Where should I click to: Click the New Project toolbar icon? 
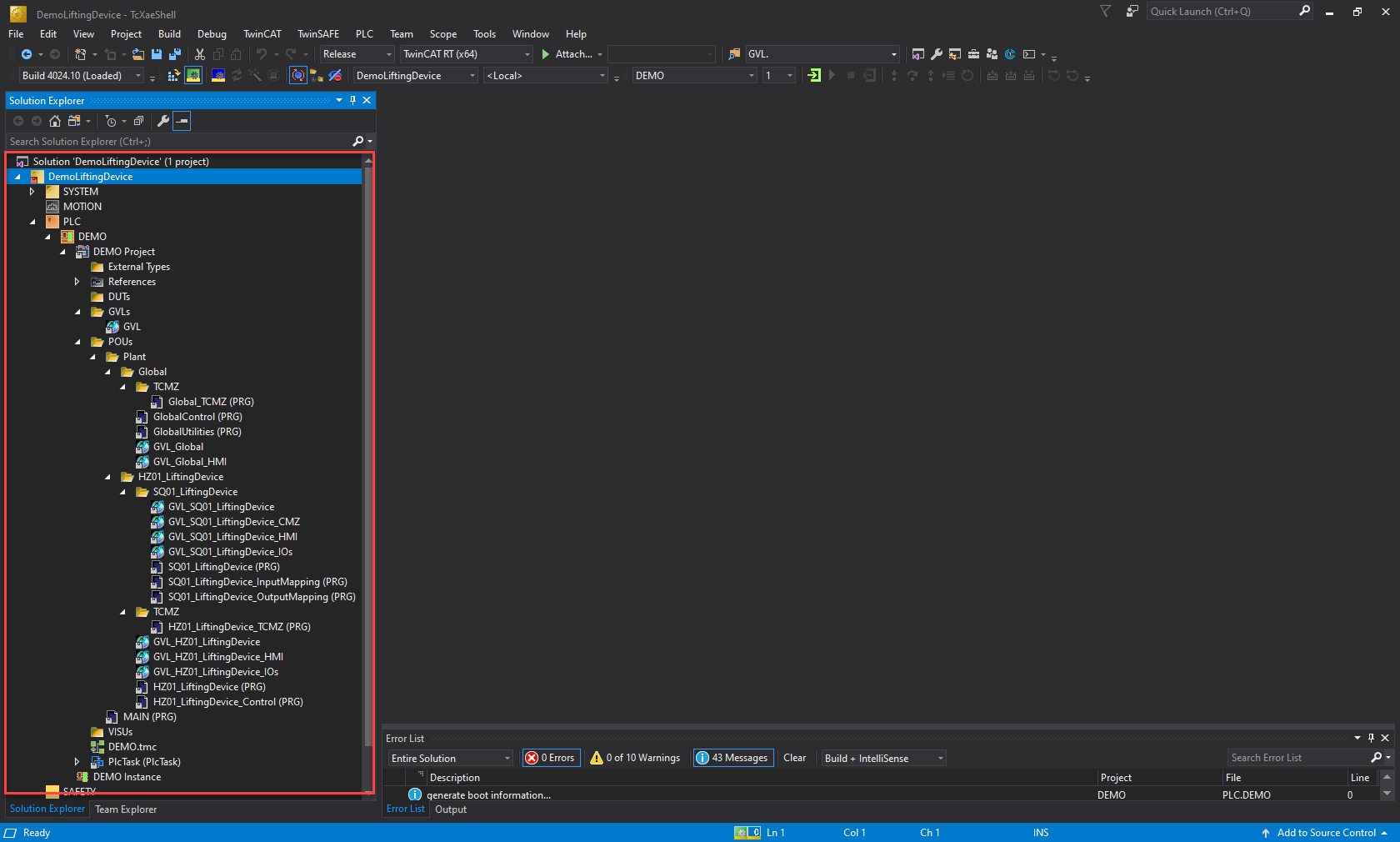(x=80, y=54)
